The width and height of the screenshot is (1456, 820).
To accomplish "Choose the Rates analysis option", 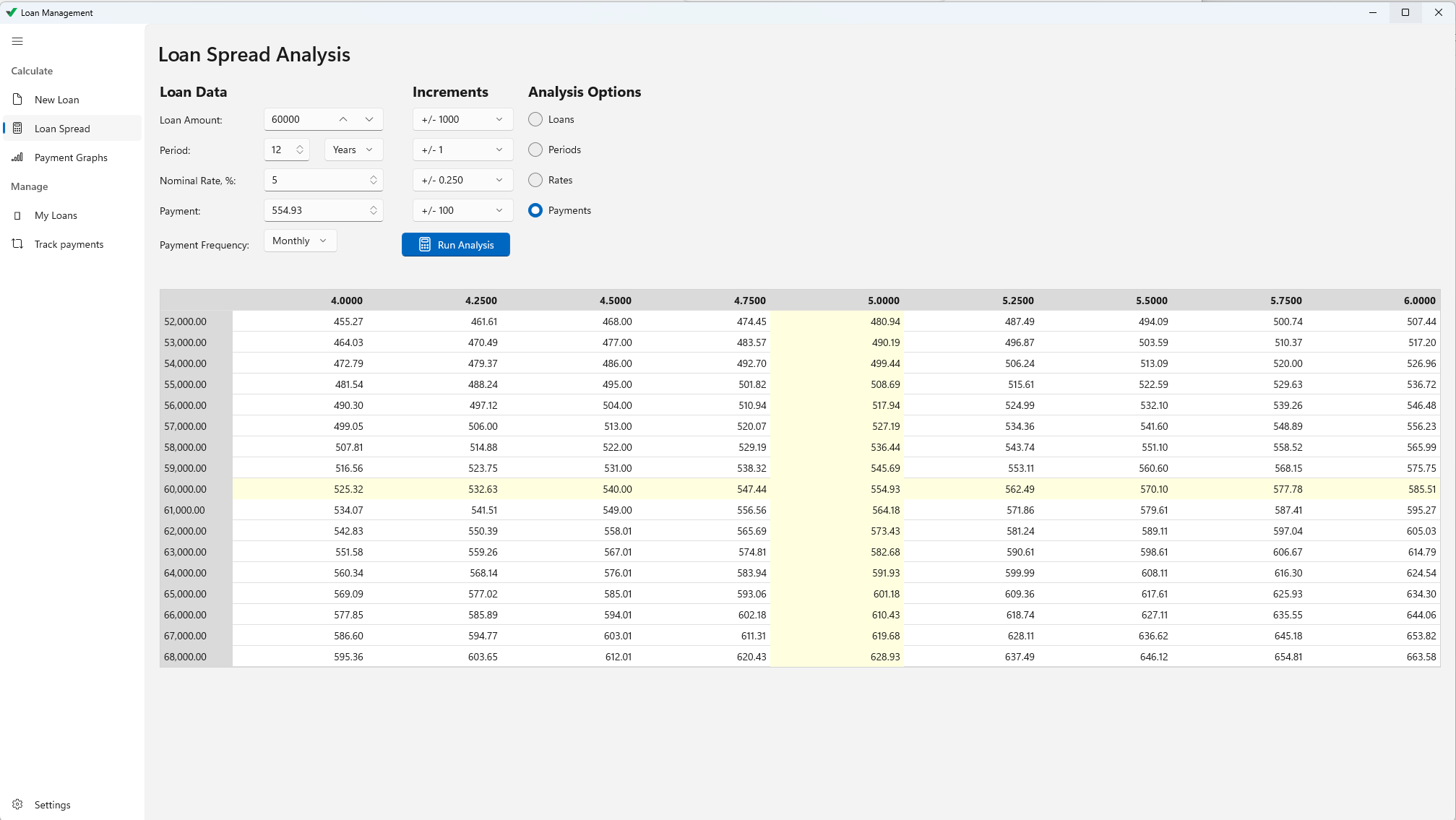I will (535, 180).
